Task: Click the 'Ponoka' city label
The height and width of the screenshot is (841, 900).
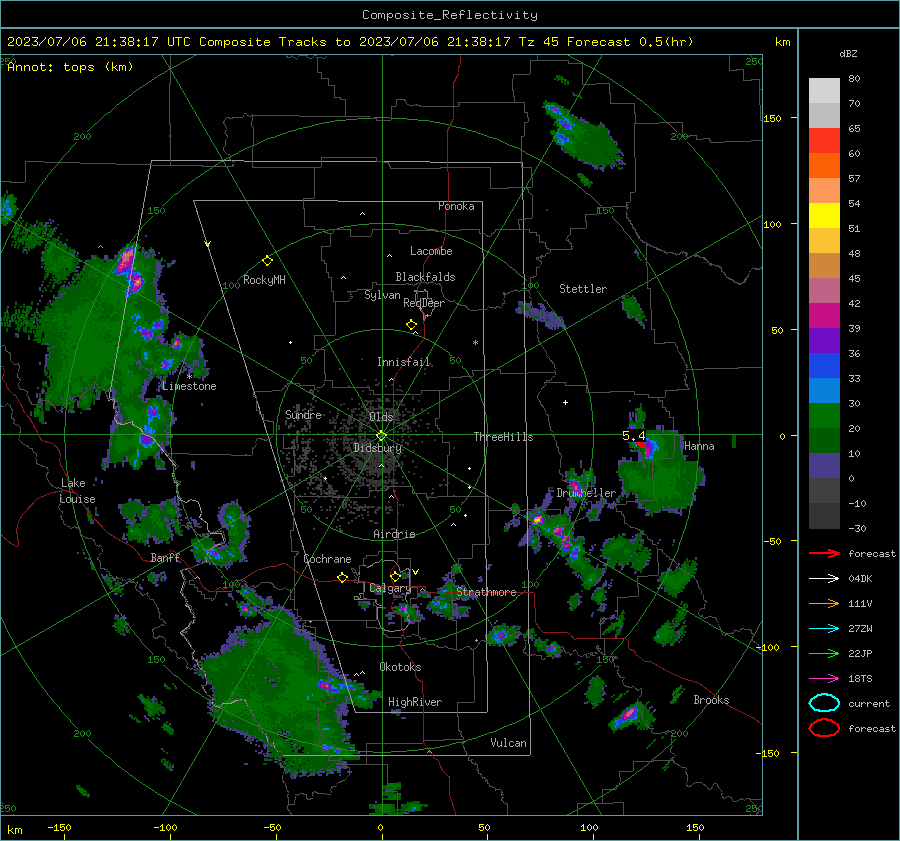Action: (x=456, y=207)
